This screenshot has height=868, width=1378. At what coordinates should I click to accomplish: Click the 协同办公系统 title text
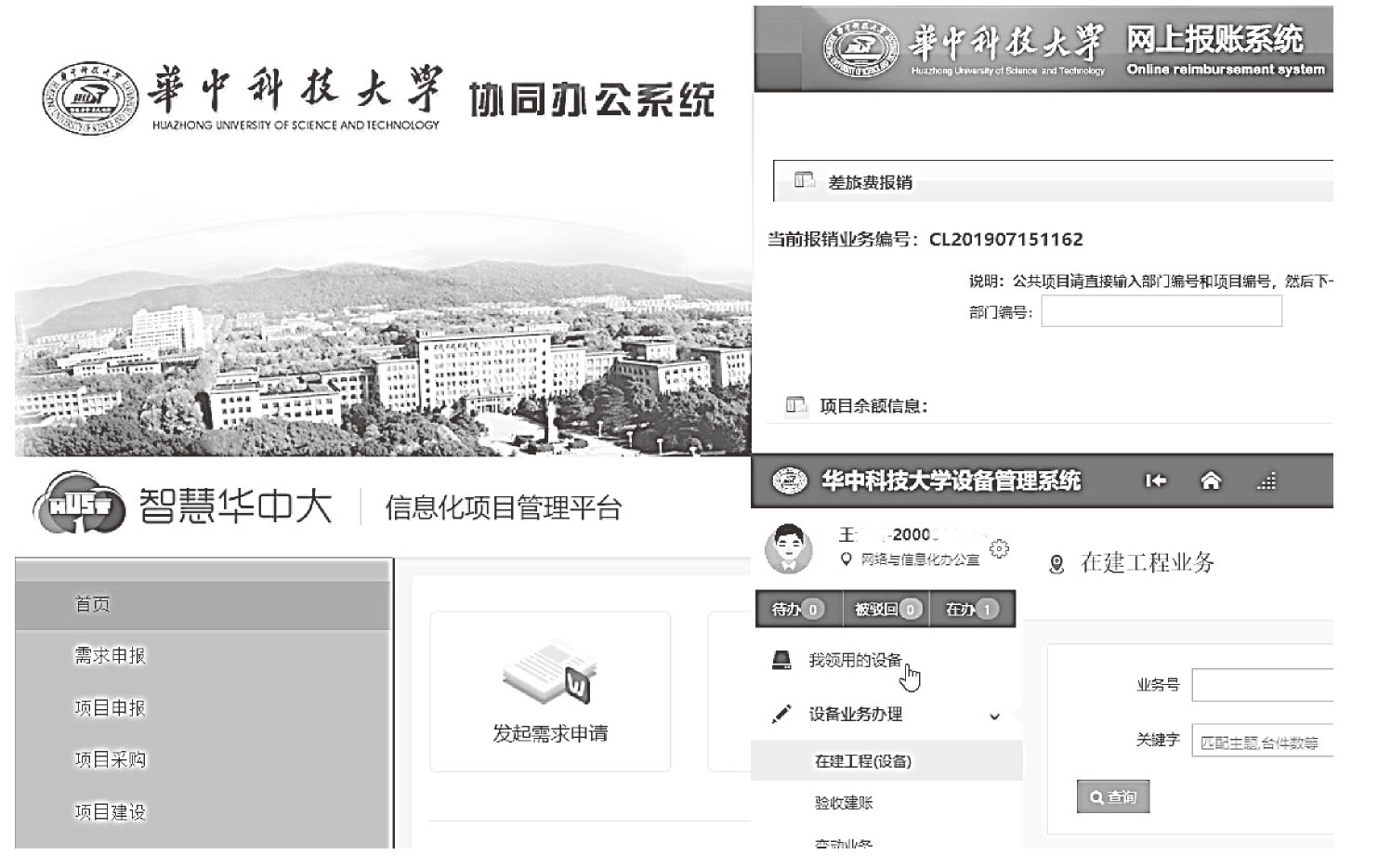point(592,99)
